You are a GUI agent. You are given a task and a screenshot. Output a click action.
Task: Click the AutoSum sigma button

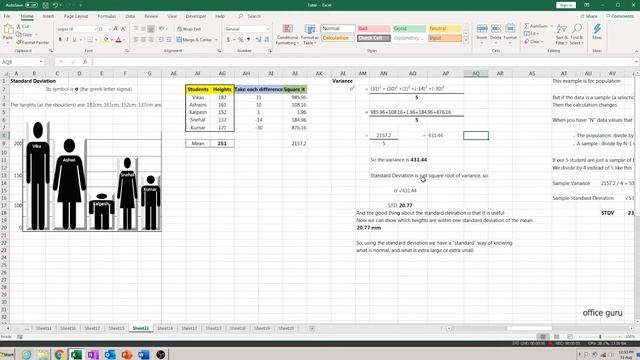[536, 26]
